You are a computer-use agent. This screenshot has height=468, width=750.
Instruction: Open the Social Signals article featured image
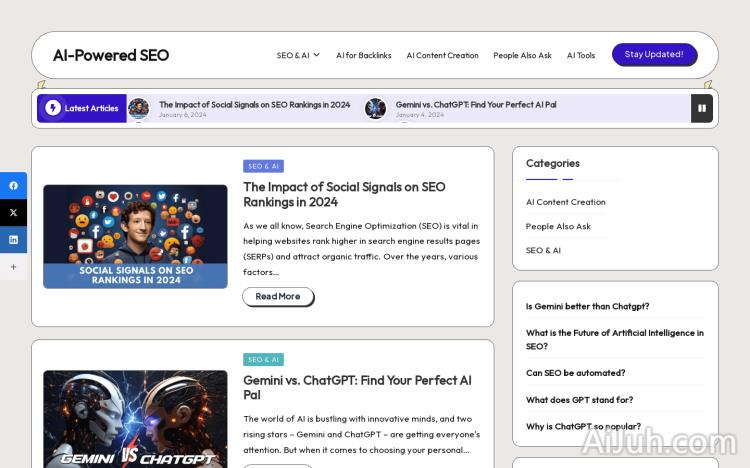135,236
